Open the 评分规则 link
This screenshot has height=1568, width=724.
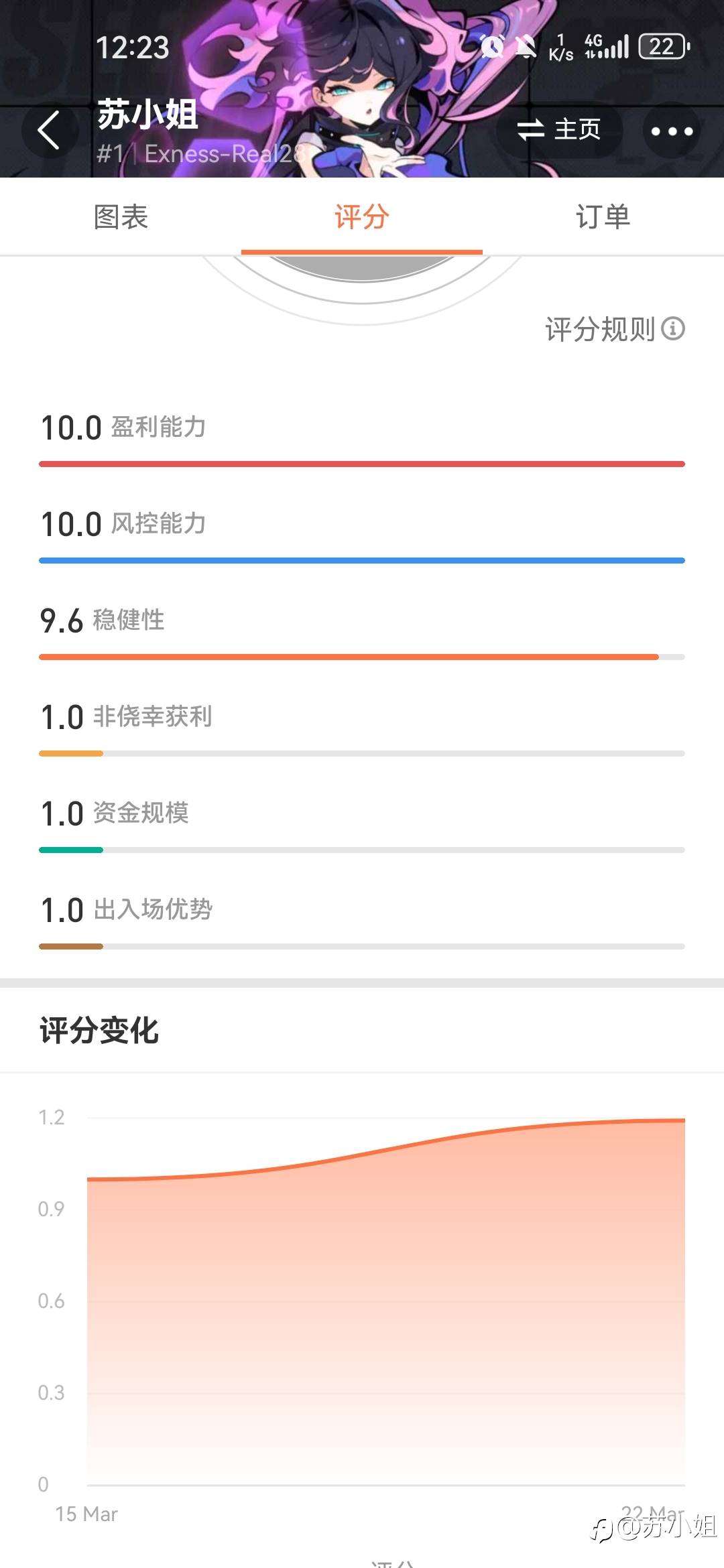click(600, 329)
